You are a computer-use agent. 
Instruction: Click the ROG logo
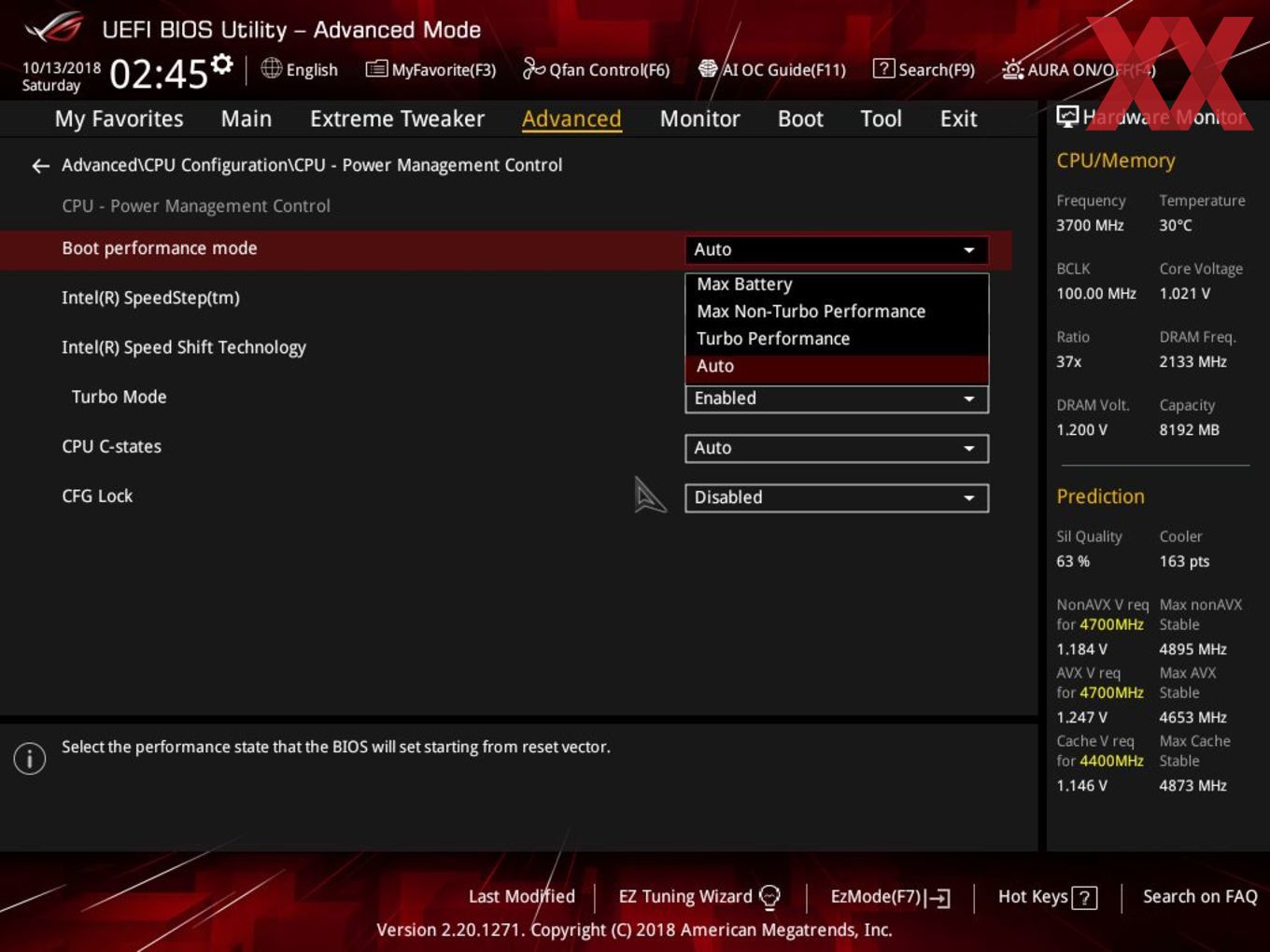[54, 28]
